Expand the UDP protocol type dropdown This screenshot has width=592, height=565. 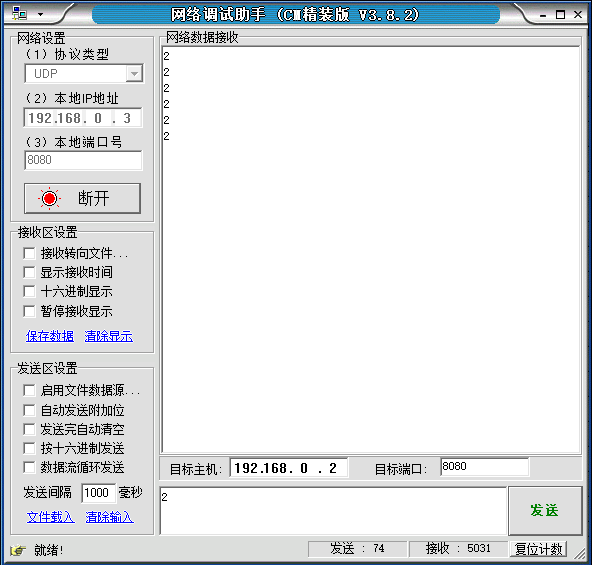pyautogui.click(x=134, y=73)
